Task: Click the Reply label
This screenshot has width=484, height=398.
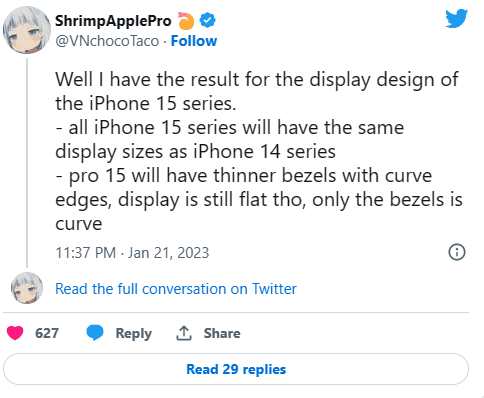Action: click(133, 333)
